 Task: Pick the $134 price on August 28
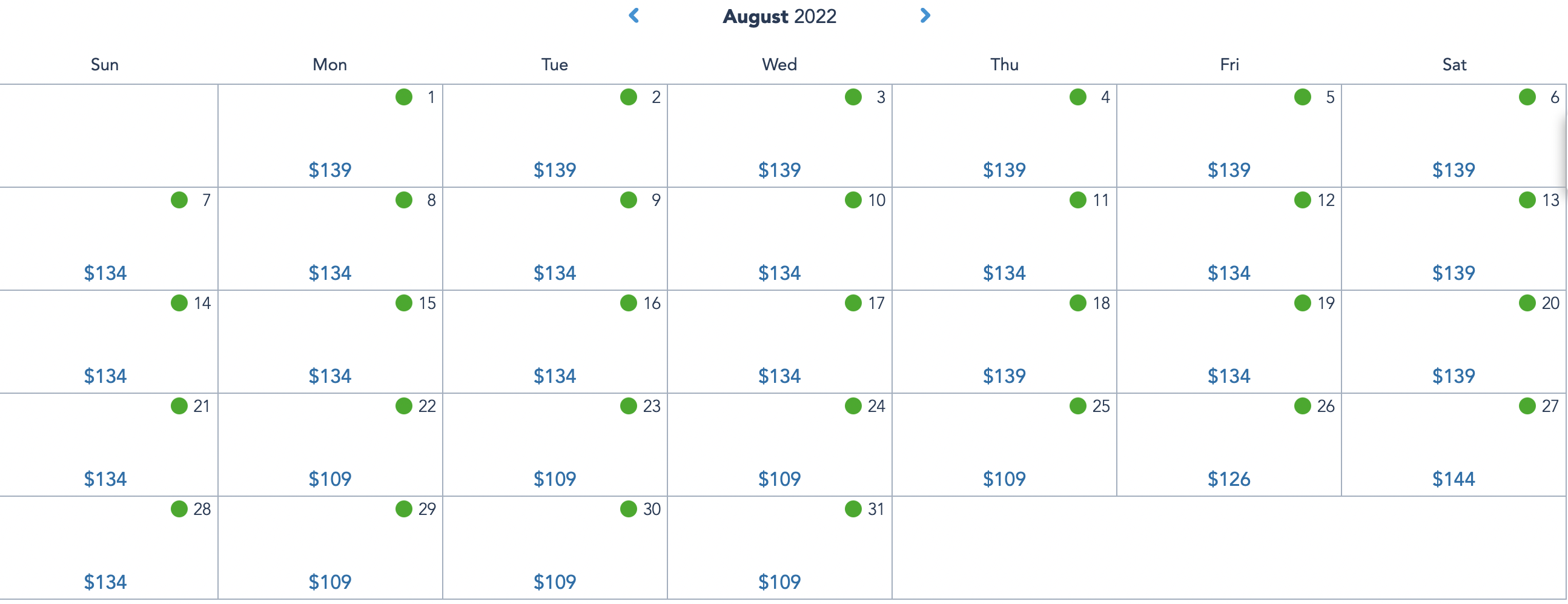(105, 582)
